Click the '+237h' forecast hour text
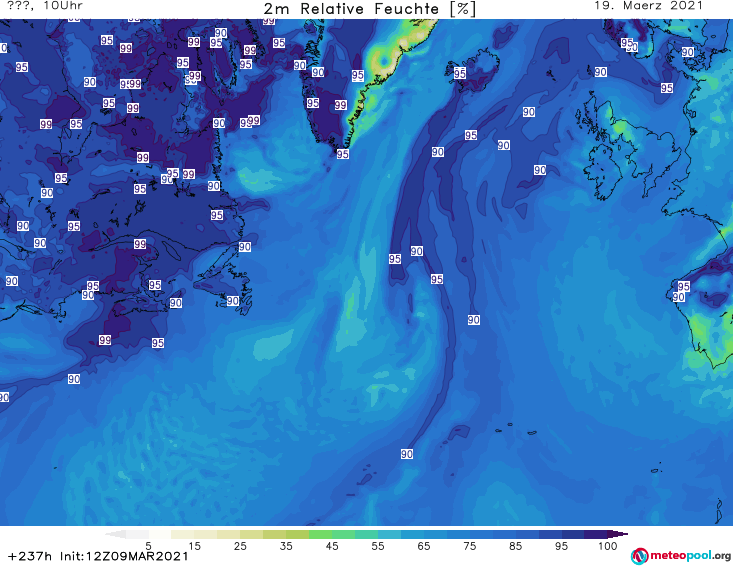The image size is (733, 566). [x=30, y=556]
